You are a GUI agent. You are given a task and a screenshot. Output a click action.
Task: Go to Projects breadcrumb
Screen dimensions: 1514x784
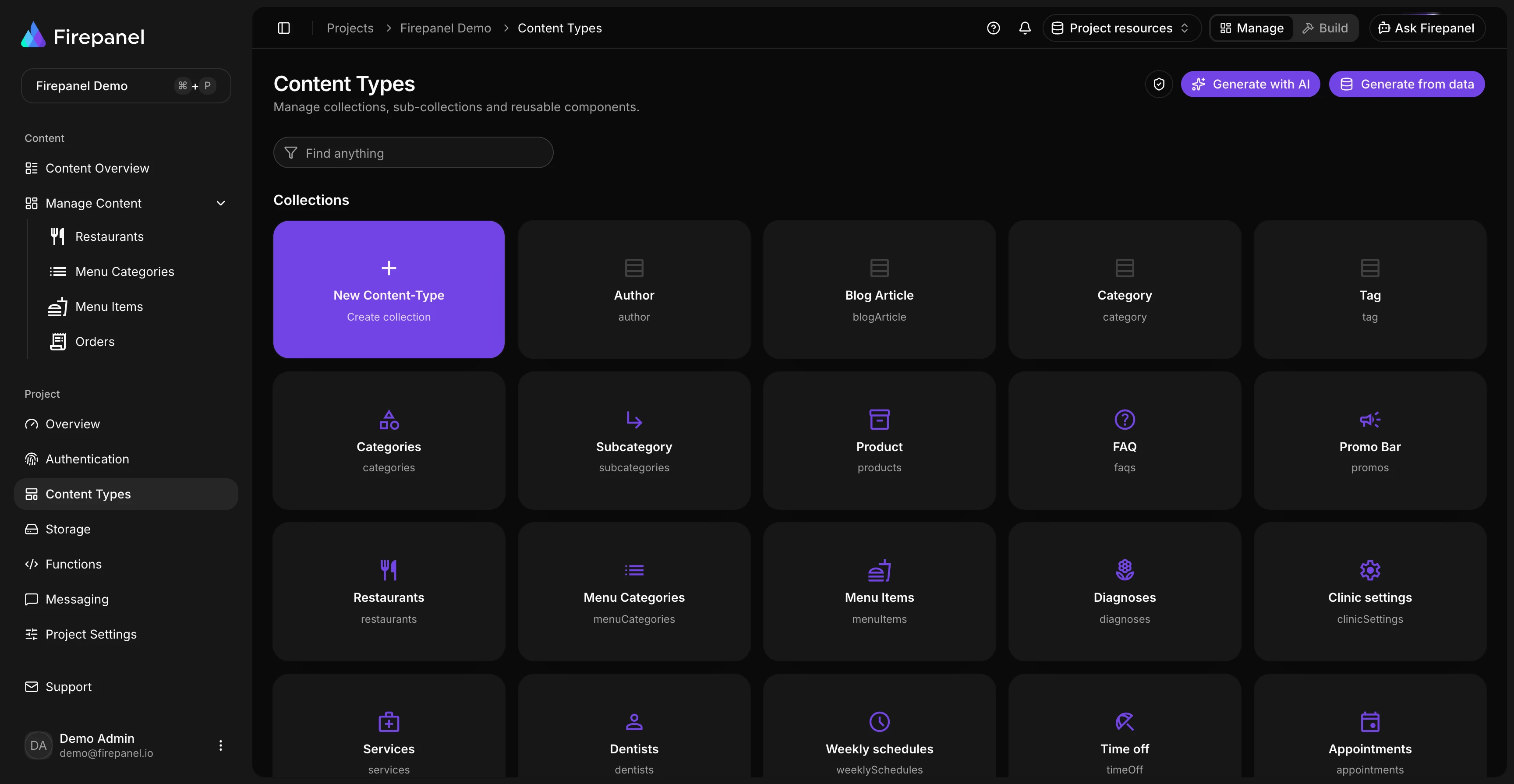tap(350, 28)
